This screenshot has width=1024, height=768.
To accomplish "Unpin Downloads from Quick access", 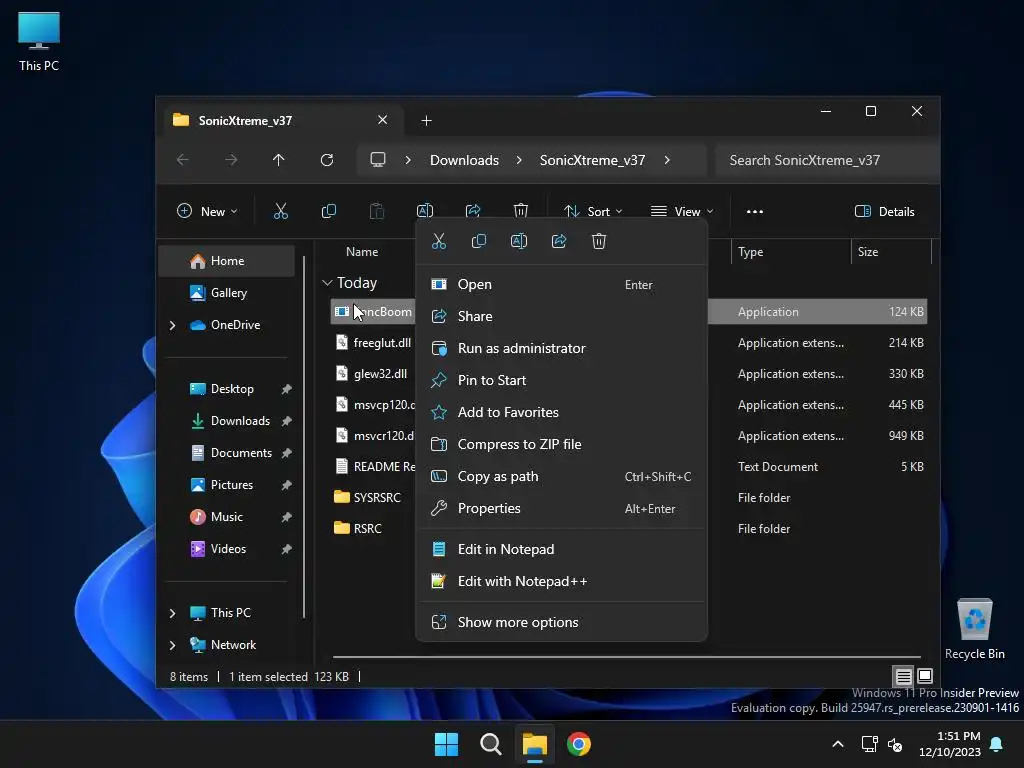I will [x=286, y=421].
